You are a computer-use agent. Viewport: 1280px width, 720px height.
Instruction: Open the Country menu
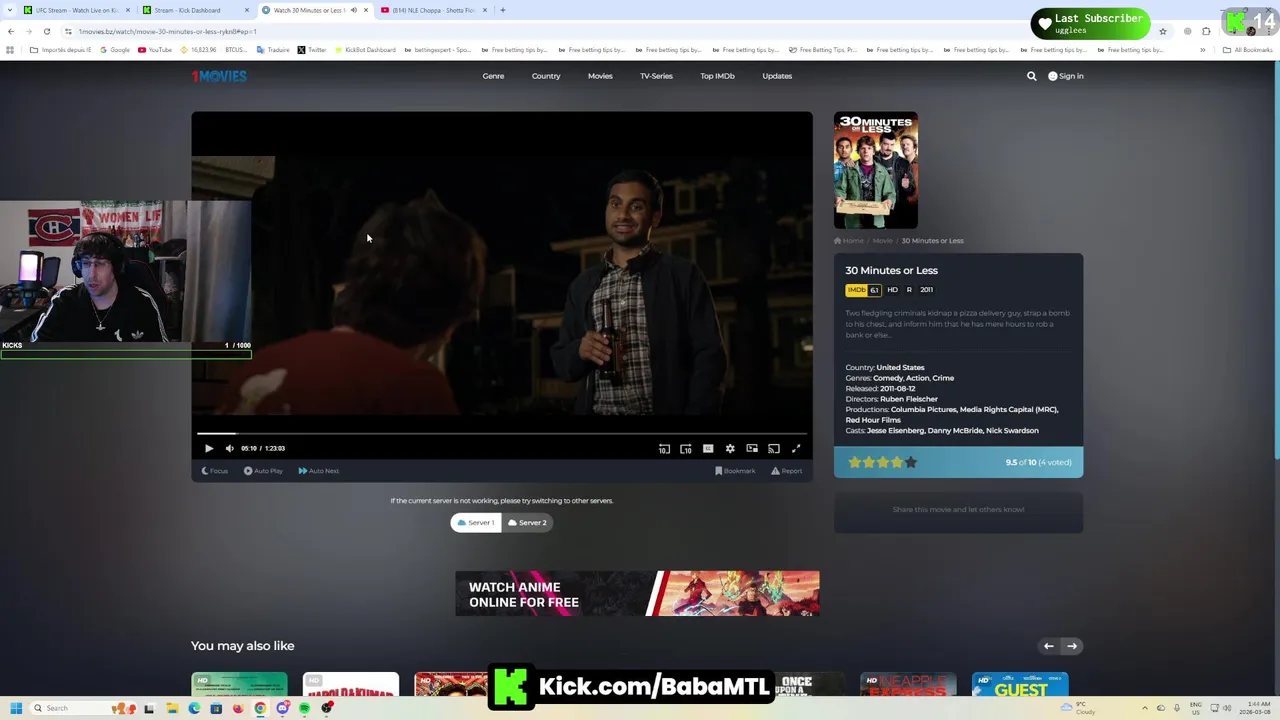546,76
